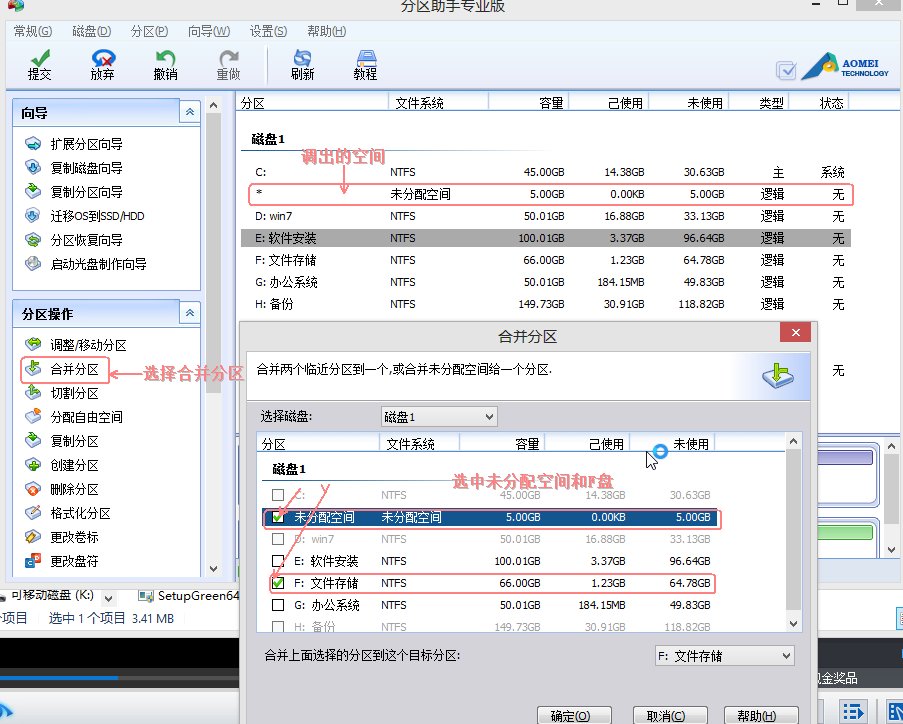Click the 放弃 (Discard) toolbar icon

click(x=101, y=63)
